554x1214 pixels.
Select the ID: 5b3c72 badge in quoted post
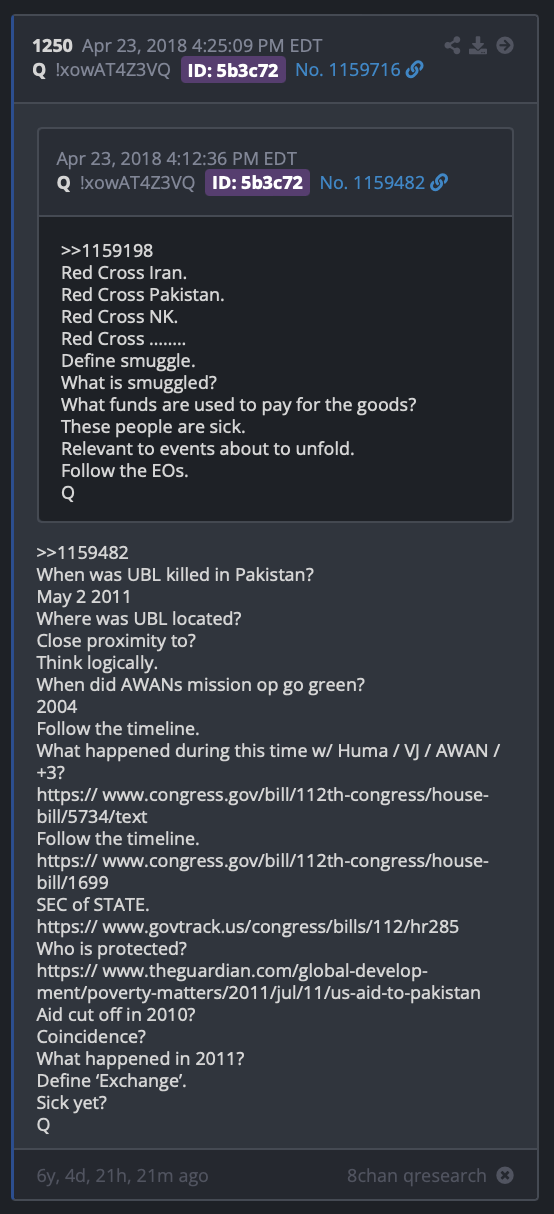pyautogui.click(x=258, y=183)
